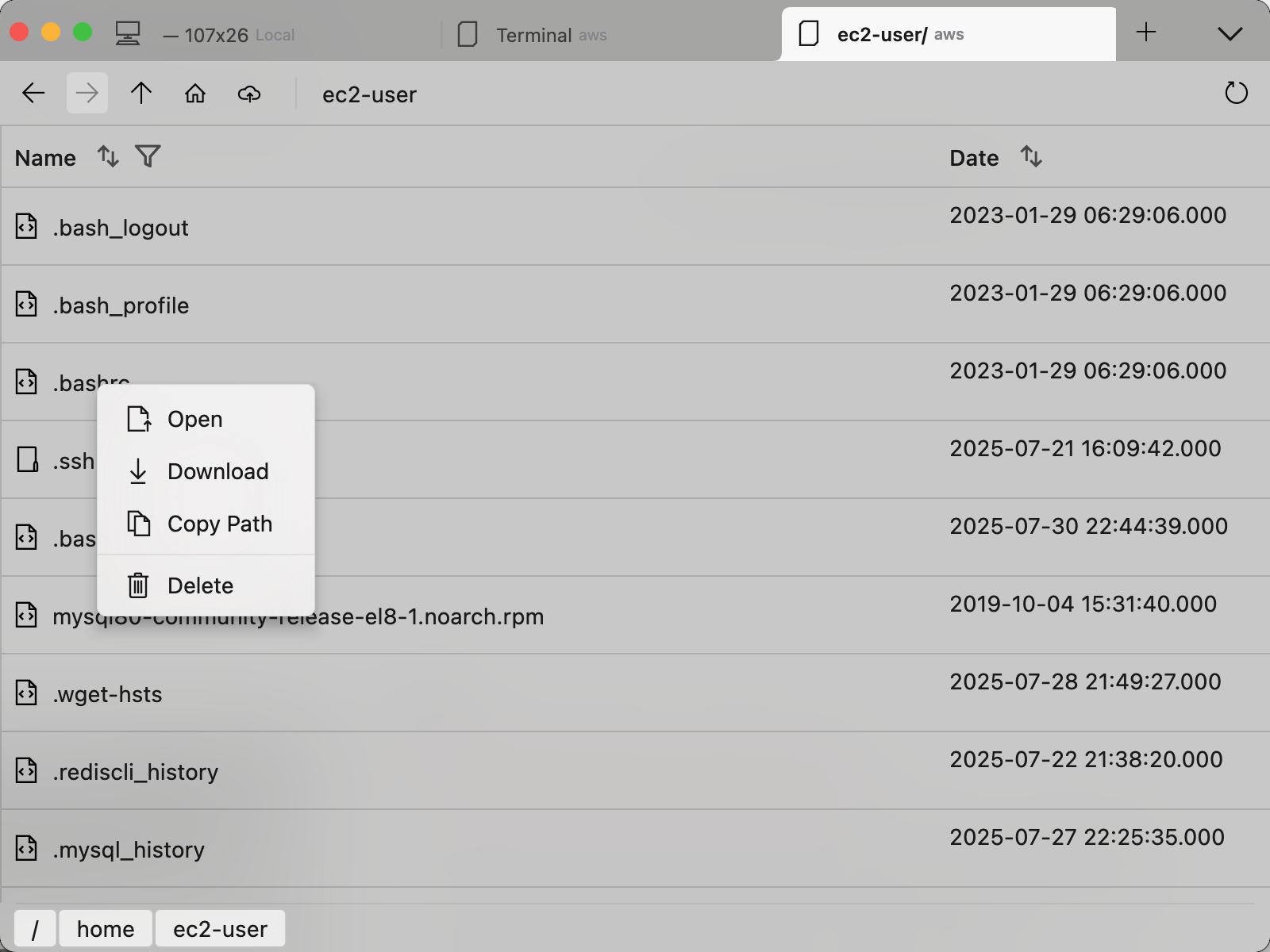Open the name filter funnel

pos(148,156)
